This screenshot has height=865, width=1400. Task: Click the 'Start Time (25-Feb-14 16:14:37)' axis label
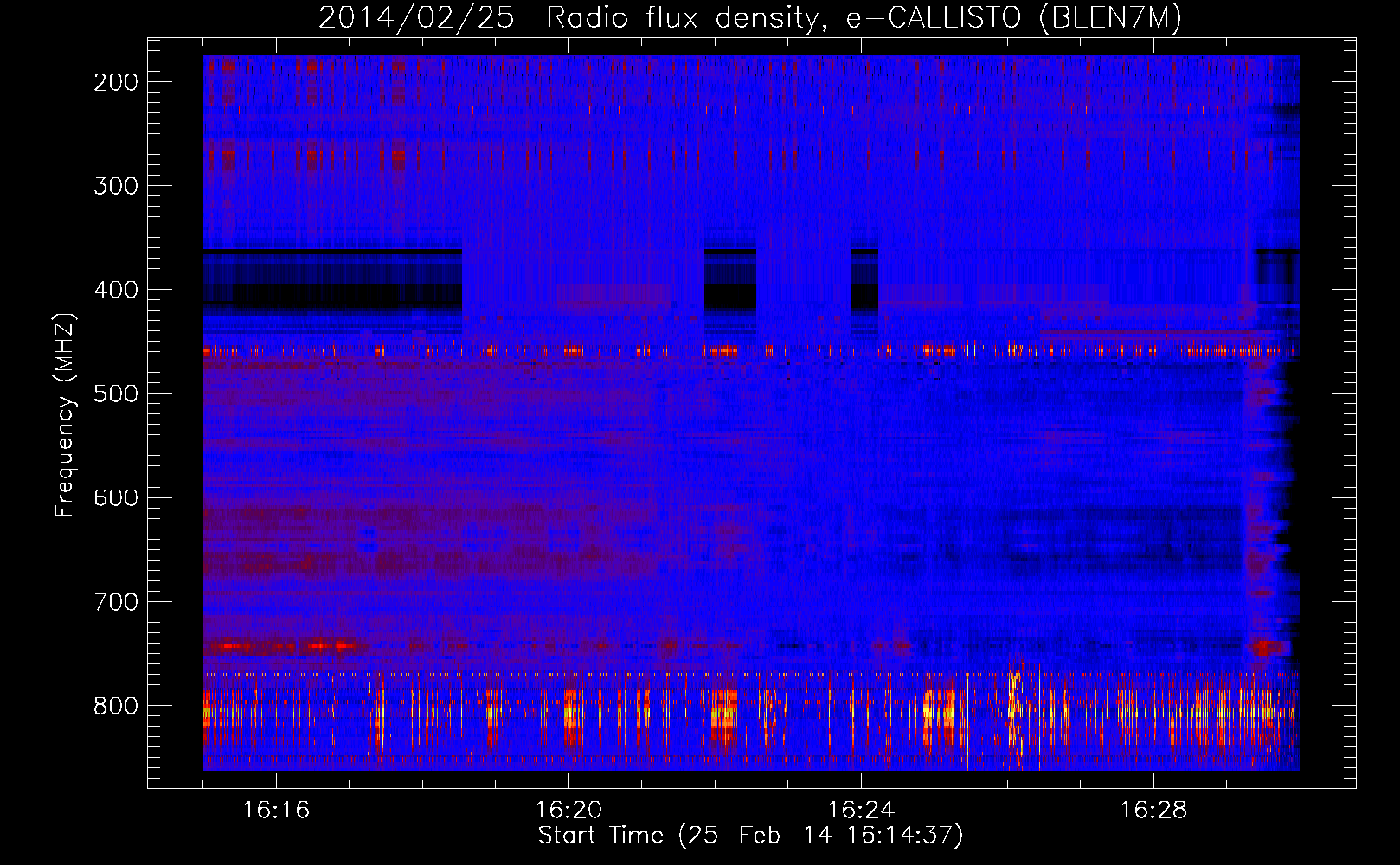(750, 836)
